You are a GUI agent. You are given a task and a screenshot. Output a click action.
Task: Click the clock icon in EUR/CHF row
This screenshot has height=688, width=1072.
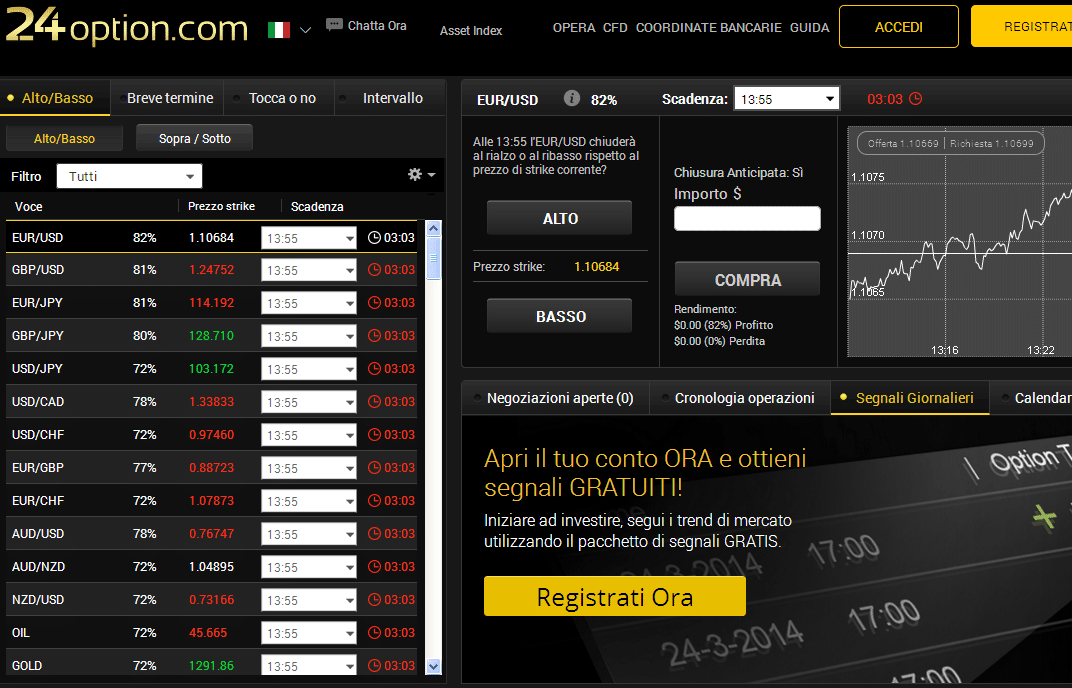coord(374,501)
